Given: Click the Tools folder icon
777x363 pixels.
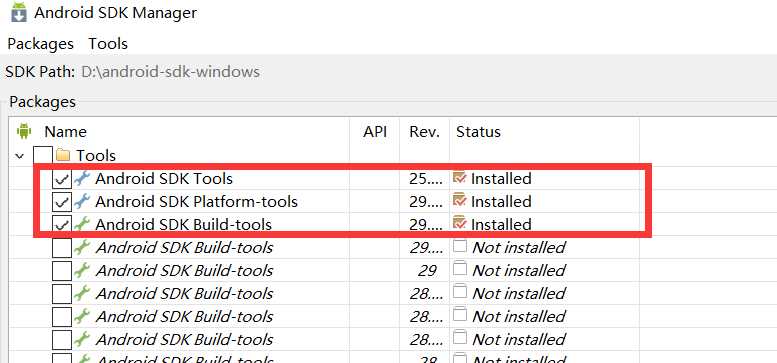Looking at the screenshot, I should point(63,156).
